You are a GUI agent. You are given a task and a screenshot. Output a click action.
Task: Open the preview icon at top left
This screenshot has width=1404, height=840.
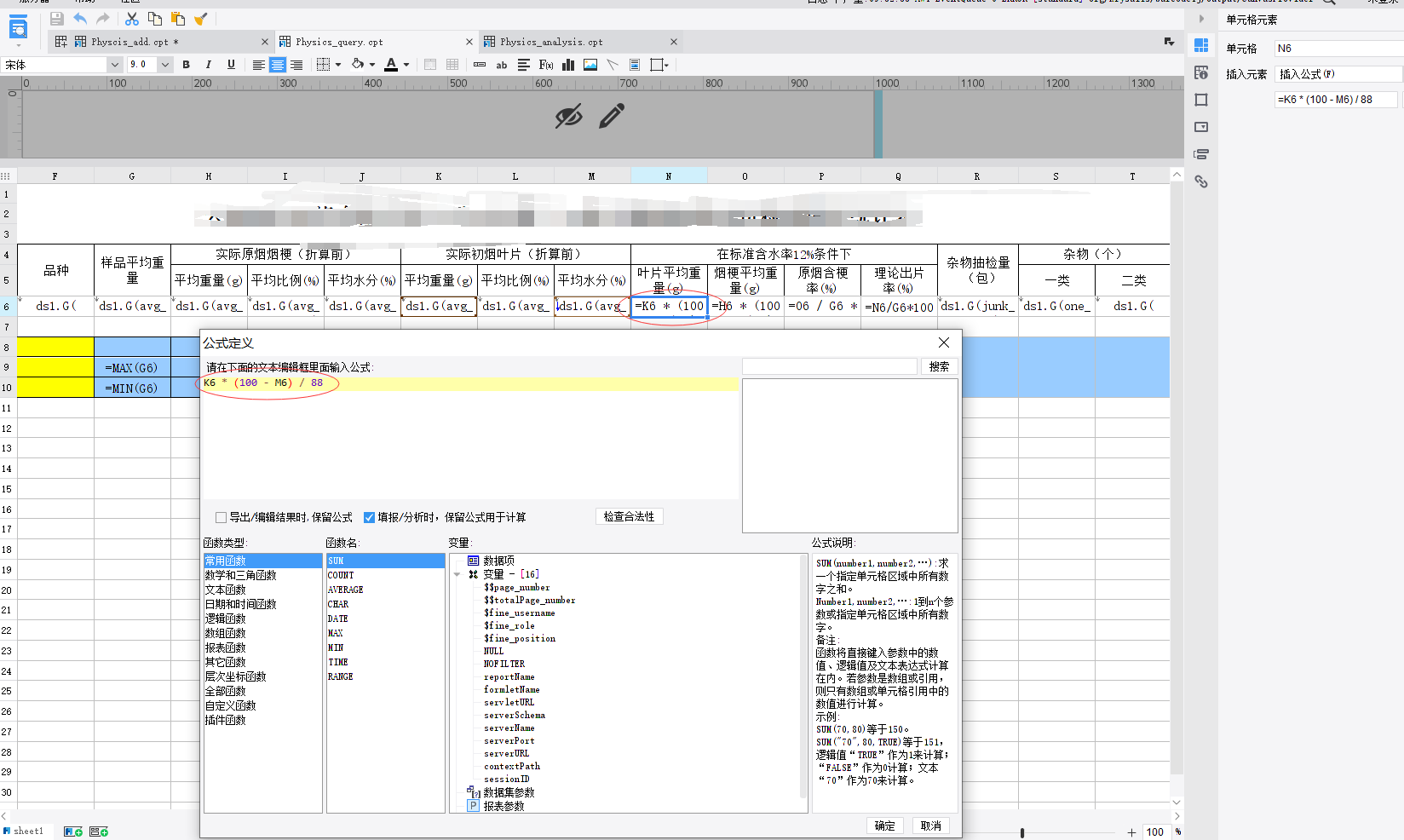[x=18, y=29]
